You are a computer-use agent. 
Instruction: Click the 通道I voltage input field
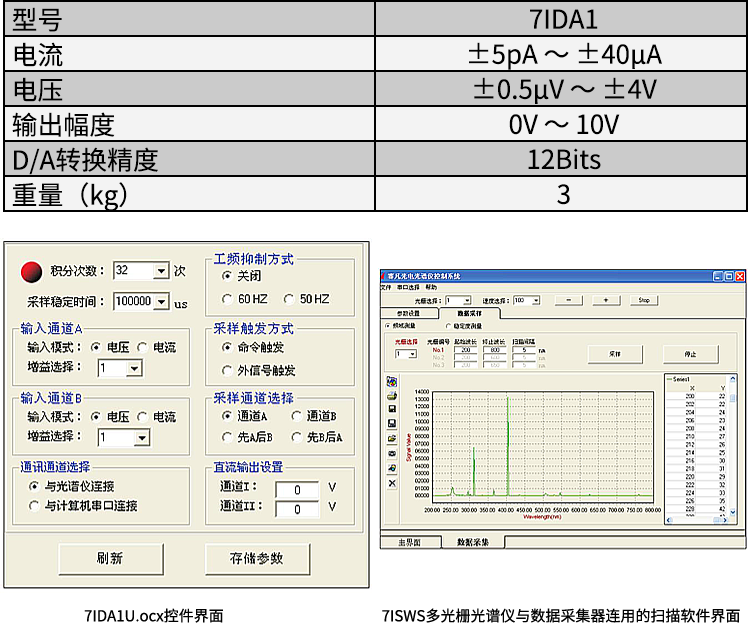[x=297, y=489]
